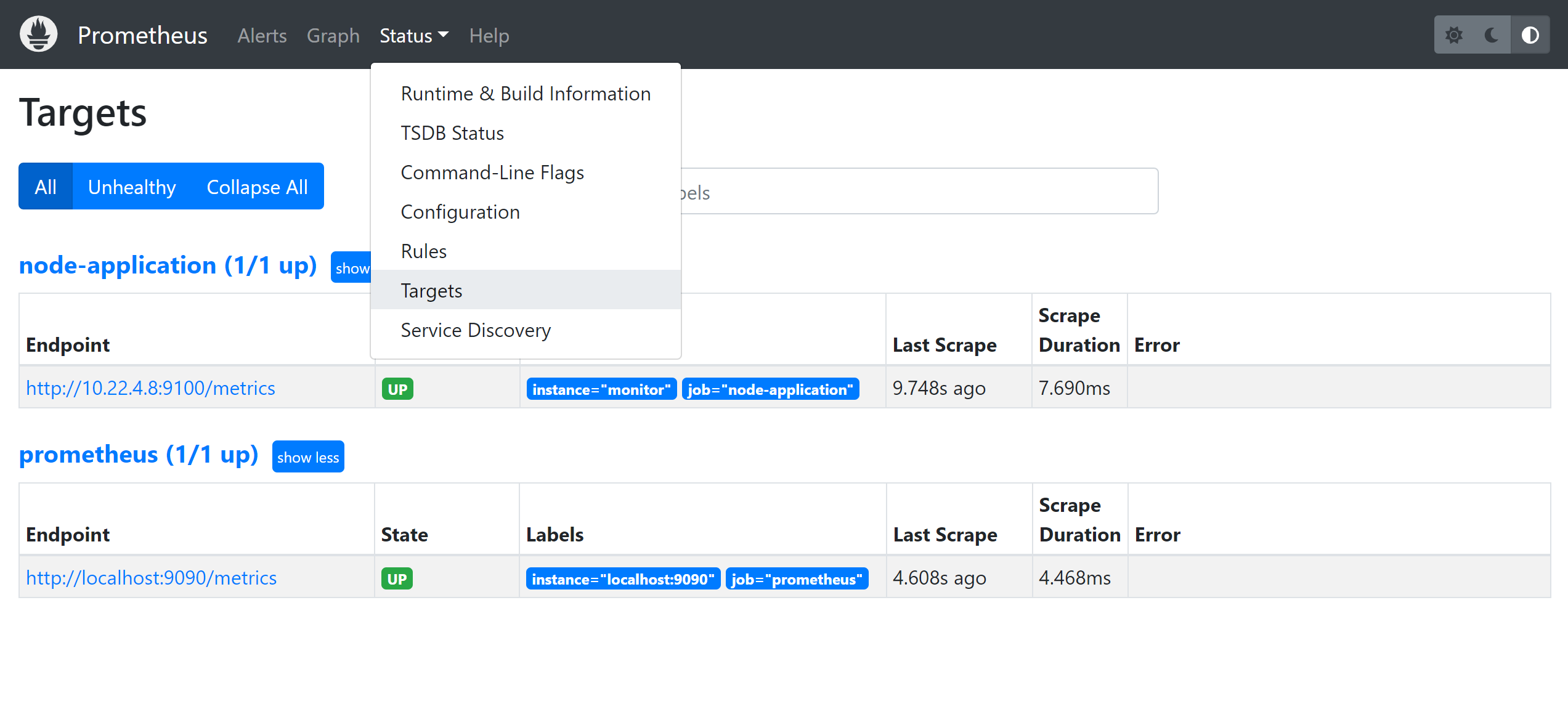Open http://localhost:9090/metrics endpoint link
The image size is (1568, 701).
click(151, 578)
